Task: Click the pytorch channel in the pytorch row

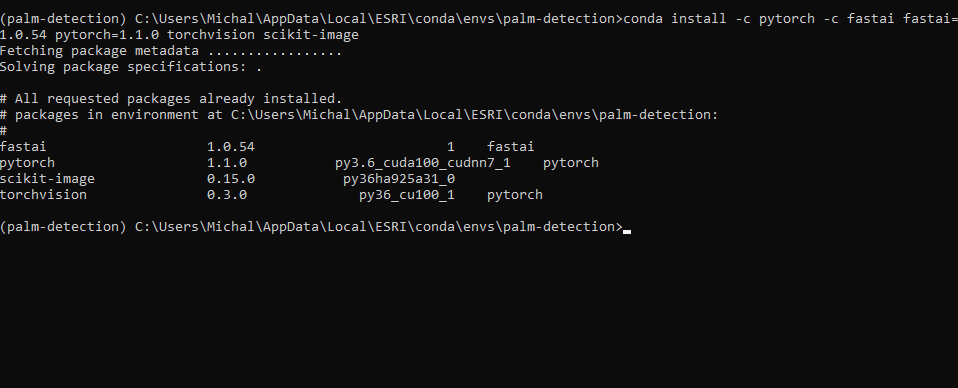Action: coord(571,163)
